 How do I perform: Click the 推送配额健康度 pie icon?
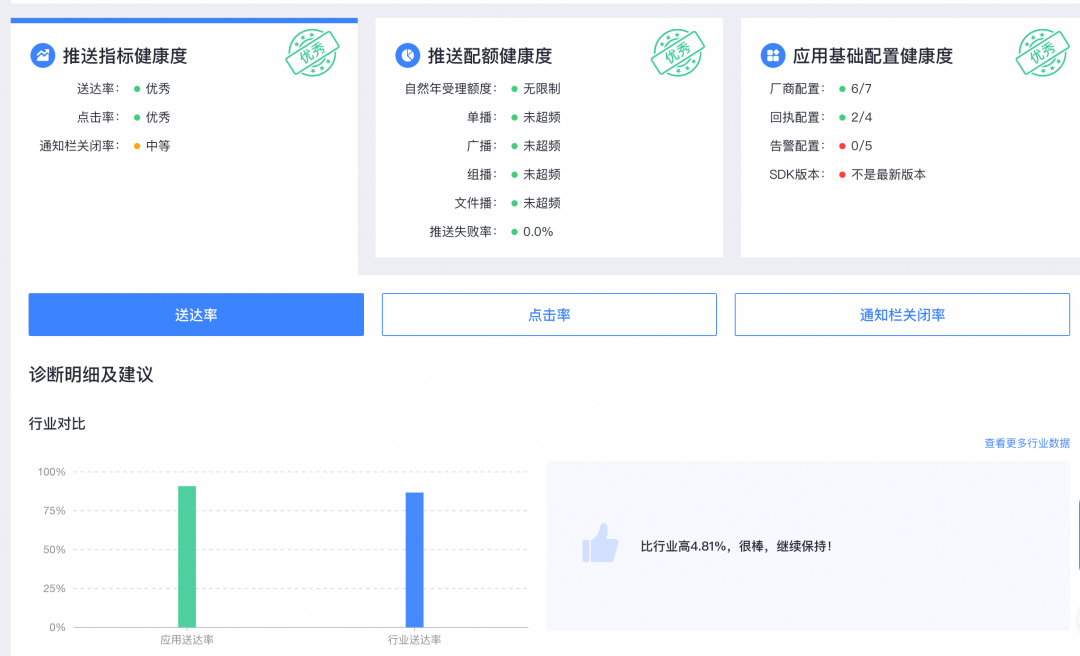point(408,55)
